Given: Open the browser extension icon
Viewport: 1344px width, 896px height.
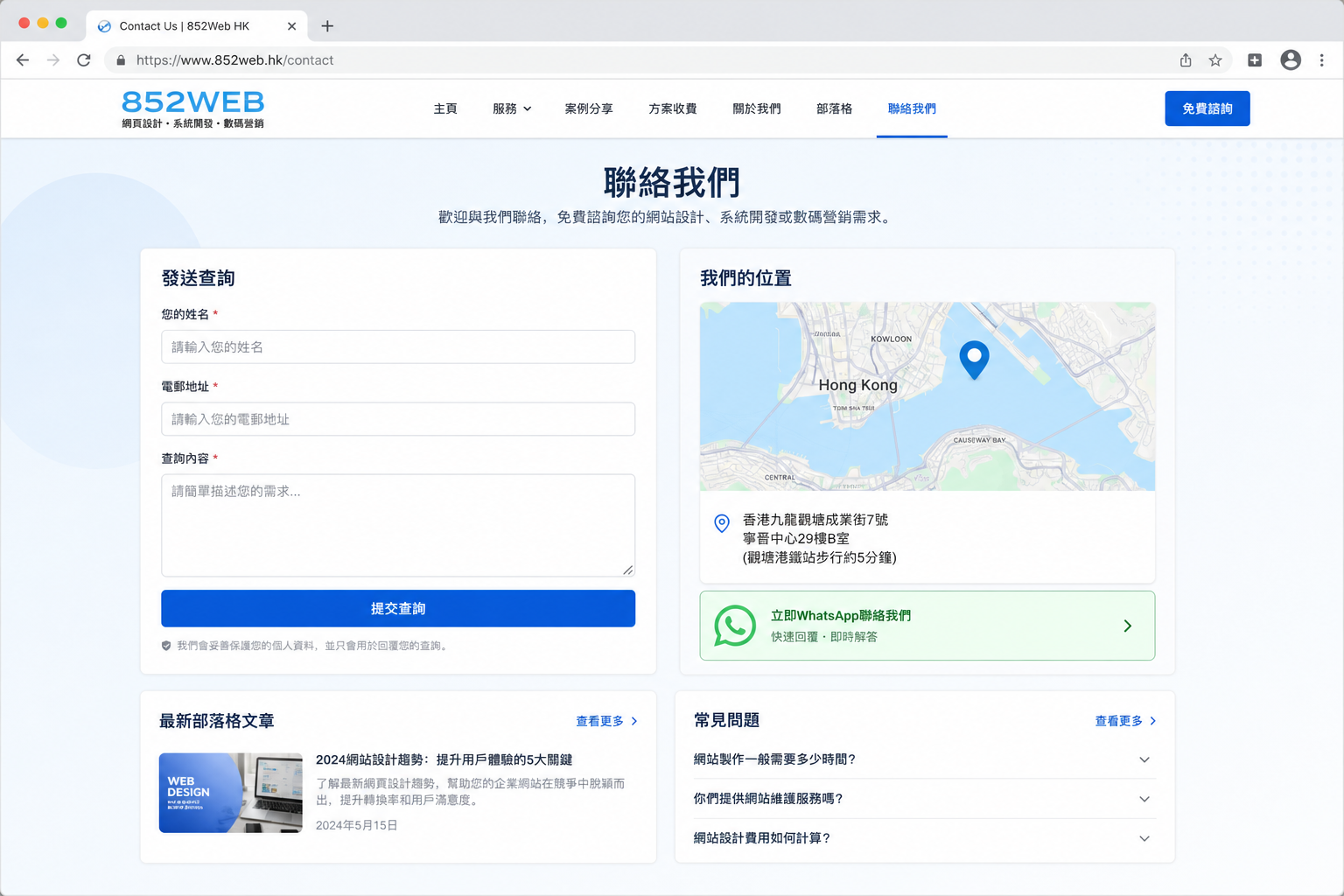Looking at the screenshot, I should [1255, 60].
